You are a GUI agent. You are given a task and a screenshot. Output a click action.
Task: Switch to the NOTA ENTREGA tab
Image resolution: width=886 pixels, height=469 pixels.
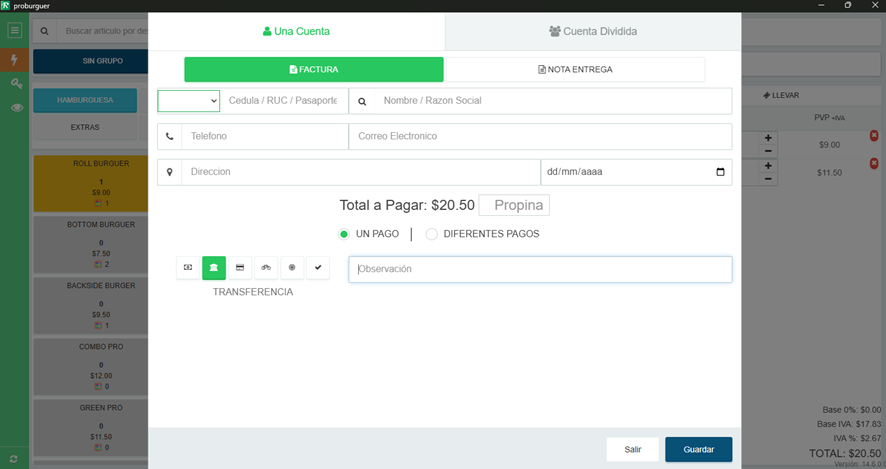click(575, 70)
